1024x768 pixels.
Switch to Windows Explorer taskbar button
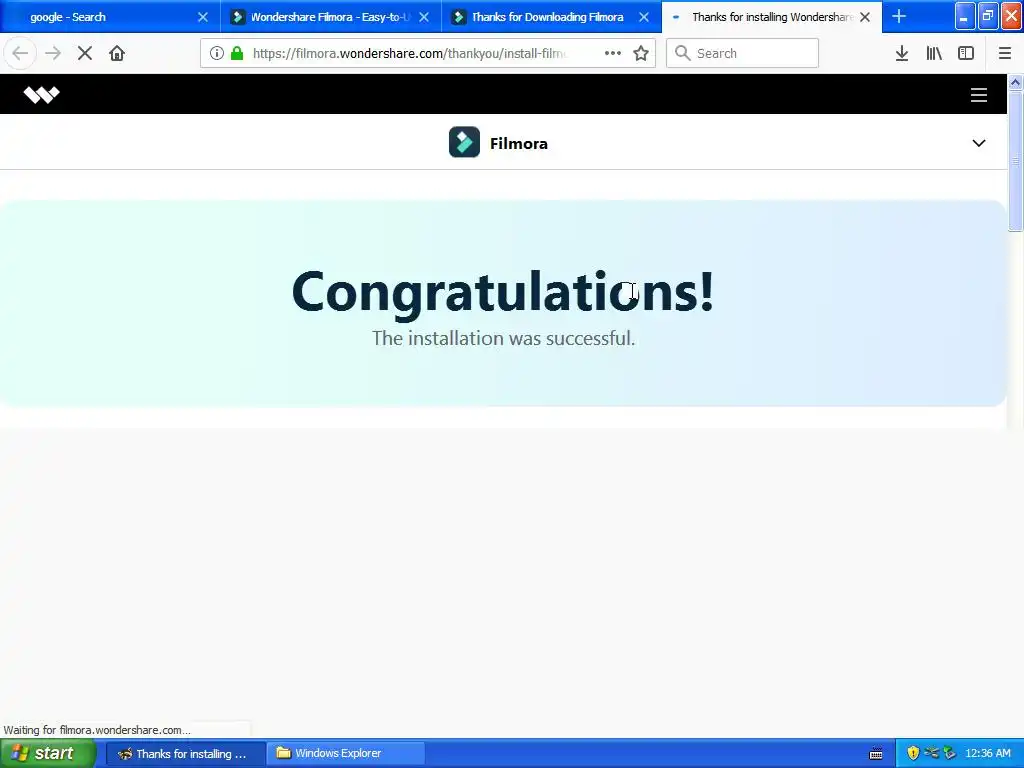(346, 754)
